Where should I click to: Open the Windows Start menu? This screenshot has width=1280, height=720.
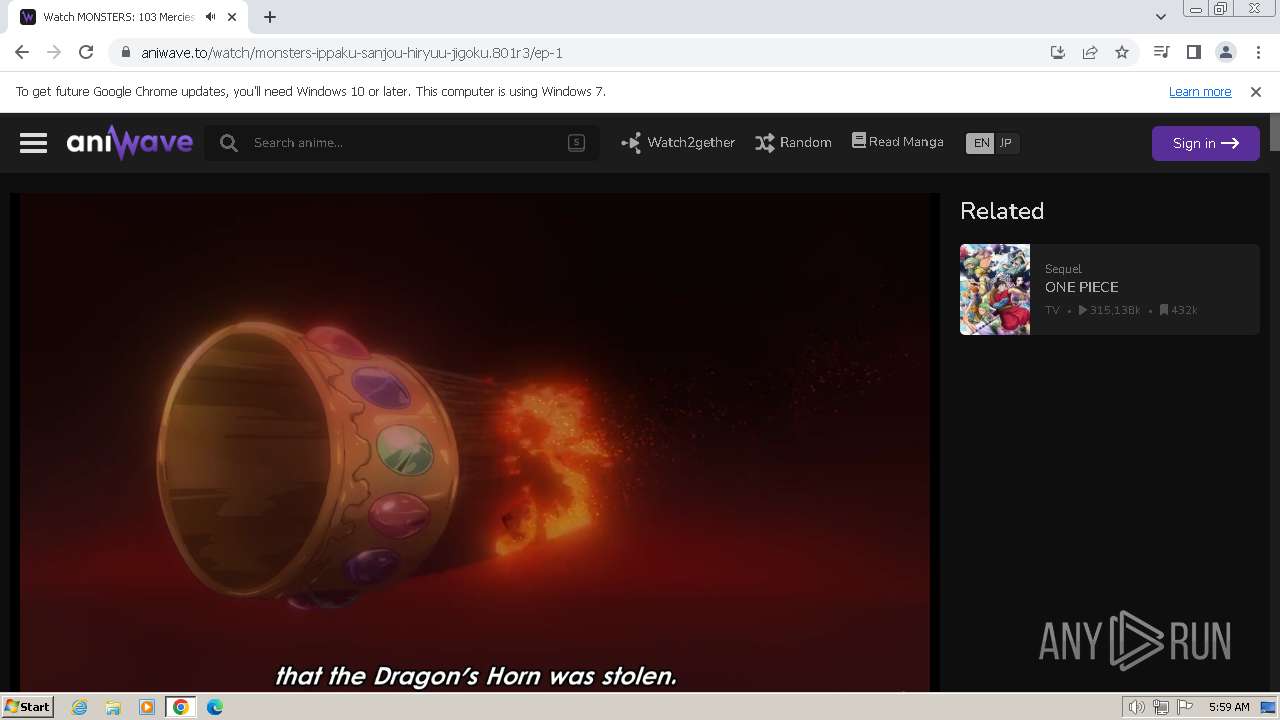tap(27, 706)
